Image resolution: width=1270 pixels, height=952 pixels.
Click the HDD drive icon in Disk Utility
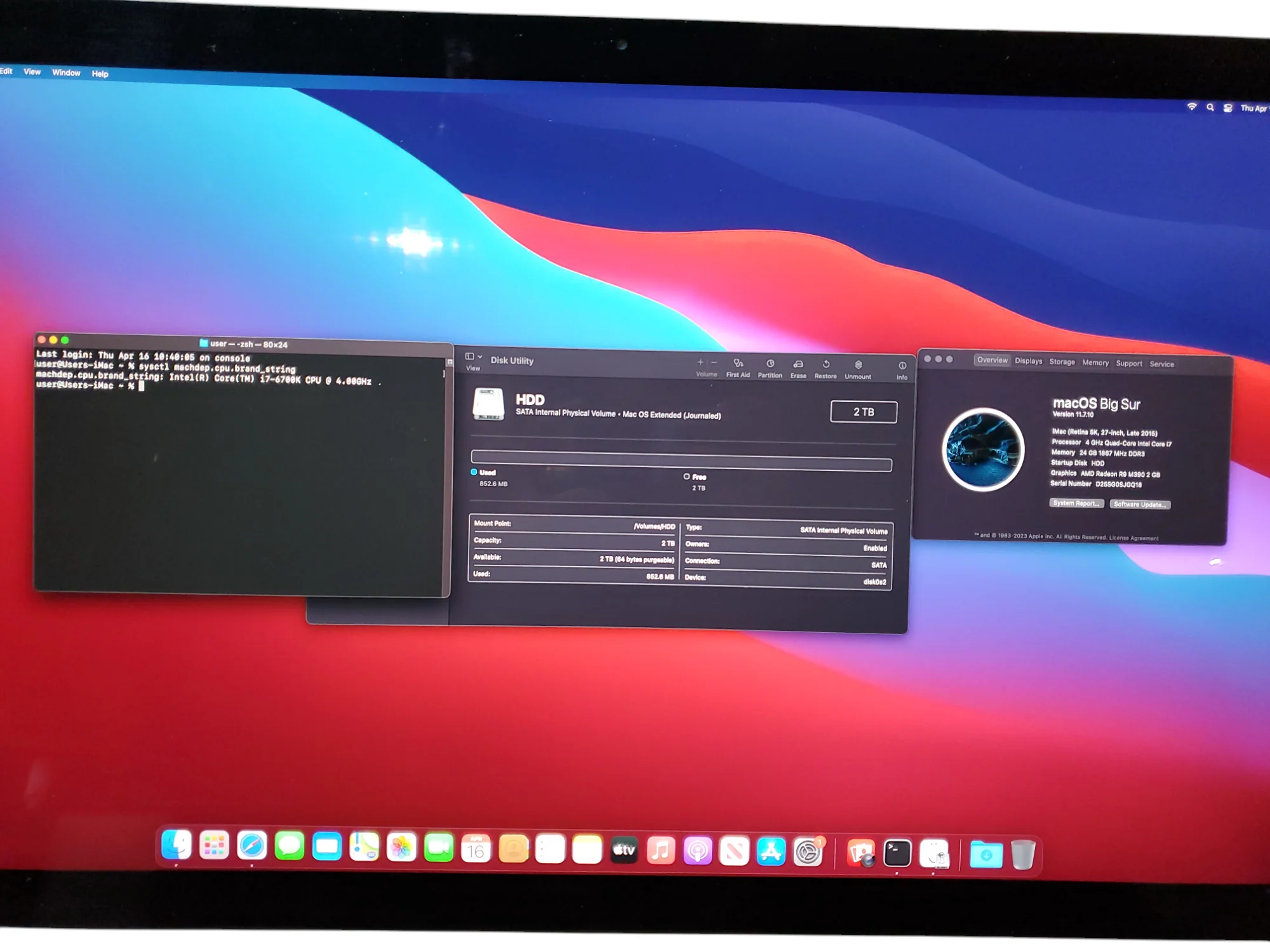[x=488, y=404]
